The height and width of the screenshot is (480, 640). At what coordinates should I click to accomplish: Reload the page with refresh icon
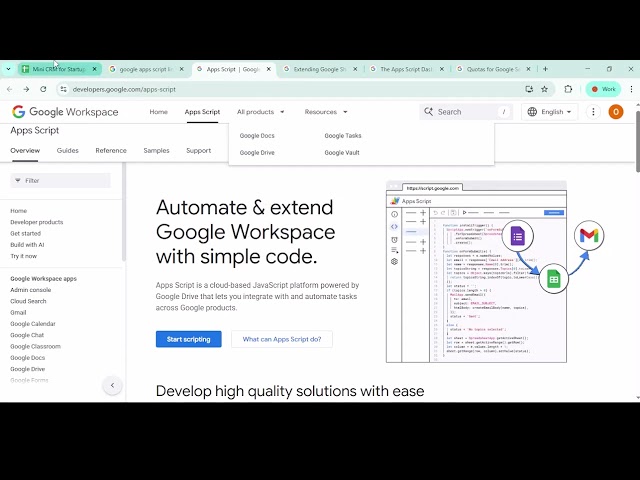[43, 89]
